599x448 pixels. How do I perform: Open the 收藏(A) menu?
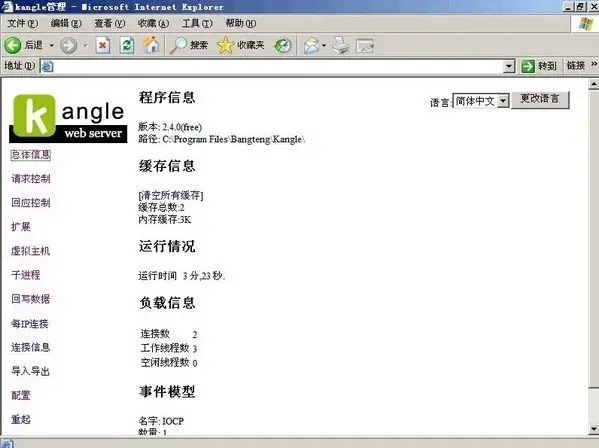click(153, 24)
